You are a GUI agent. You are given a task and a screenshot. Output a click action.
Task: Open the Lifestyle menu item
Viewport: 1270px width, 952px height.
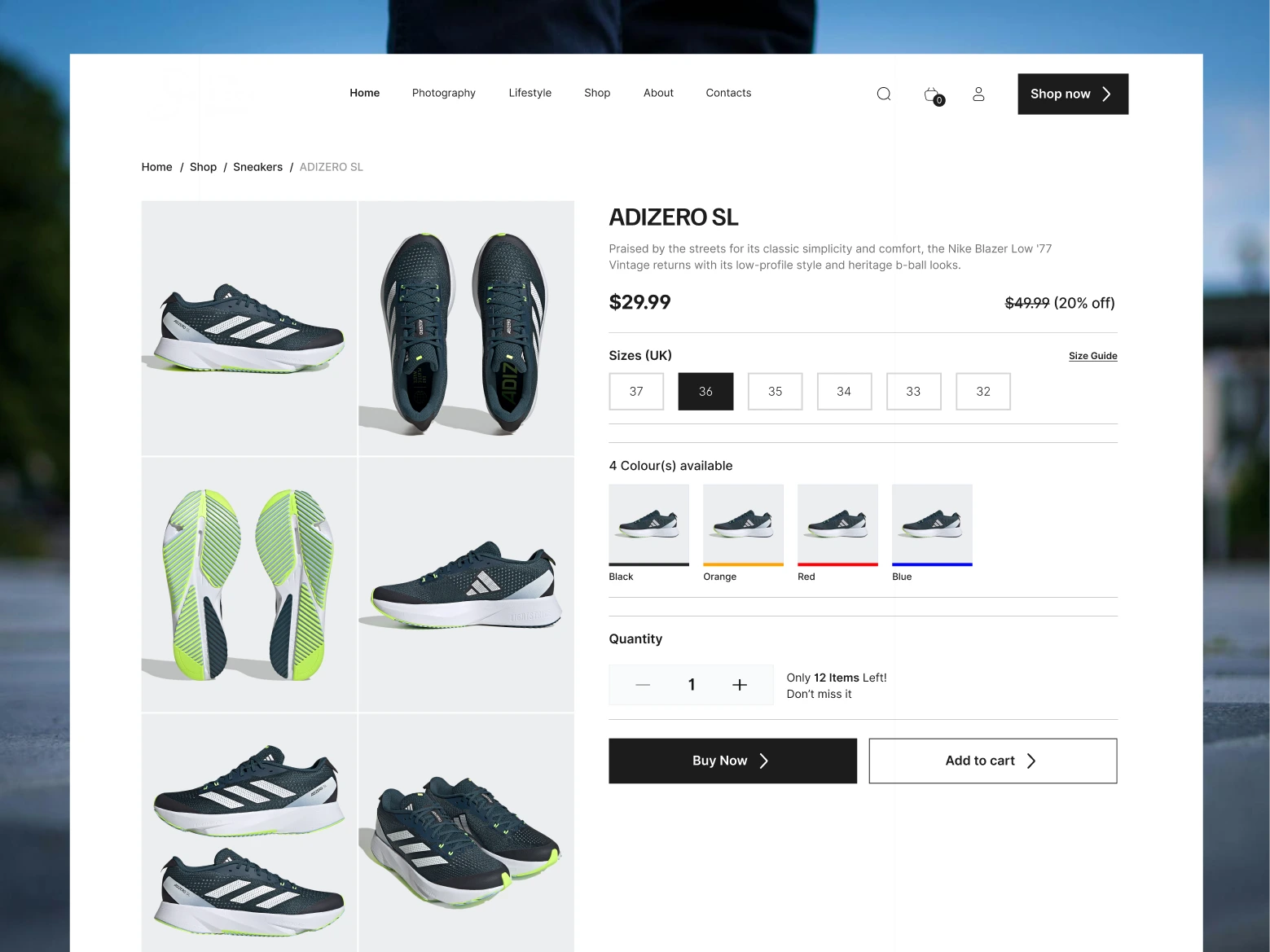pyautogui.click(x=530, y=93)
